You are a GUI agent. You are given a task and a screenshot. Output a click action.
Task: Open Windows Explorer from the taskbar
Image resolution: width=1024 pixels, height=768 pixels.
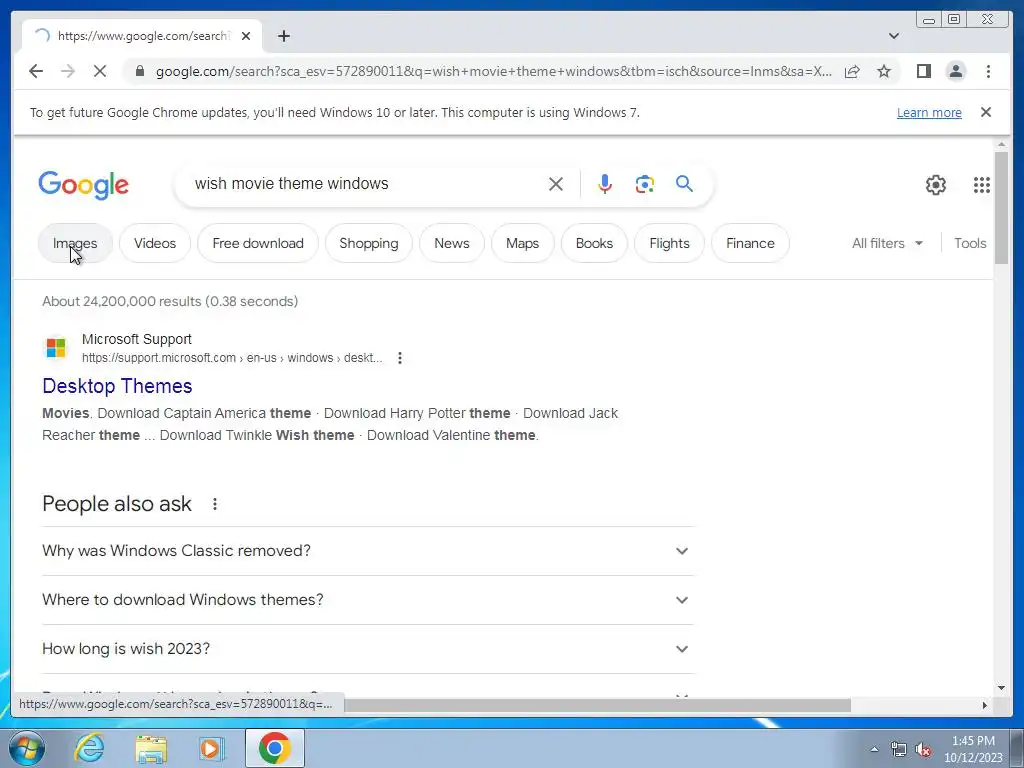coord(151,748)
